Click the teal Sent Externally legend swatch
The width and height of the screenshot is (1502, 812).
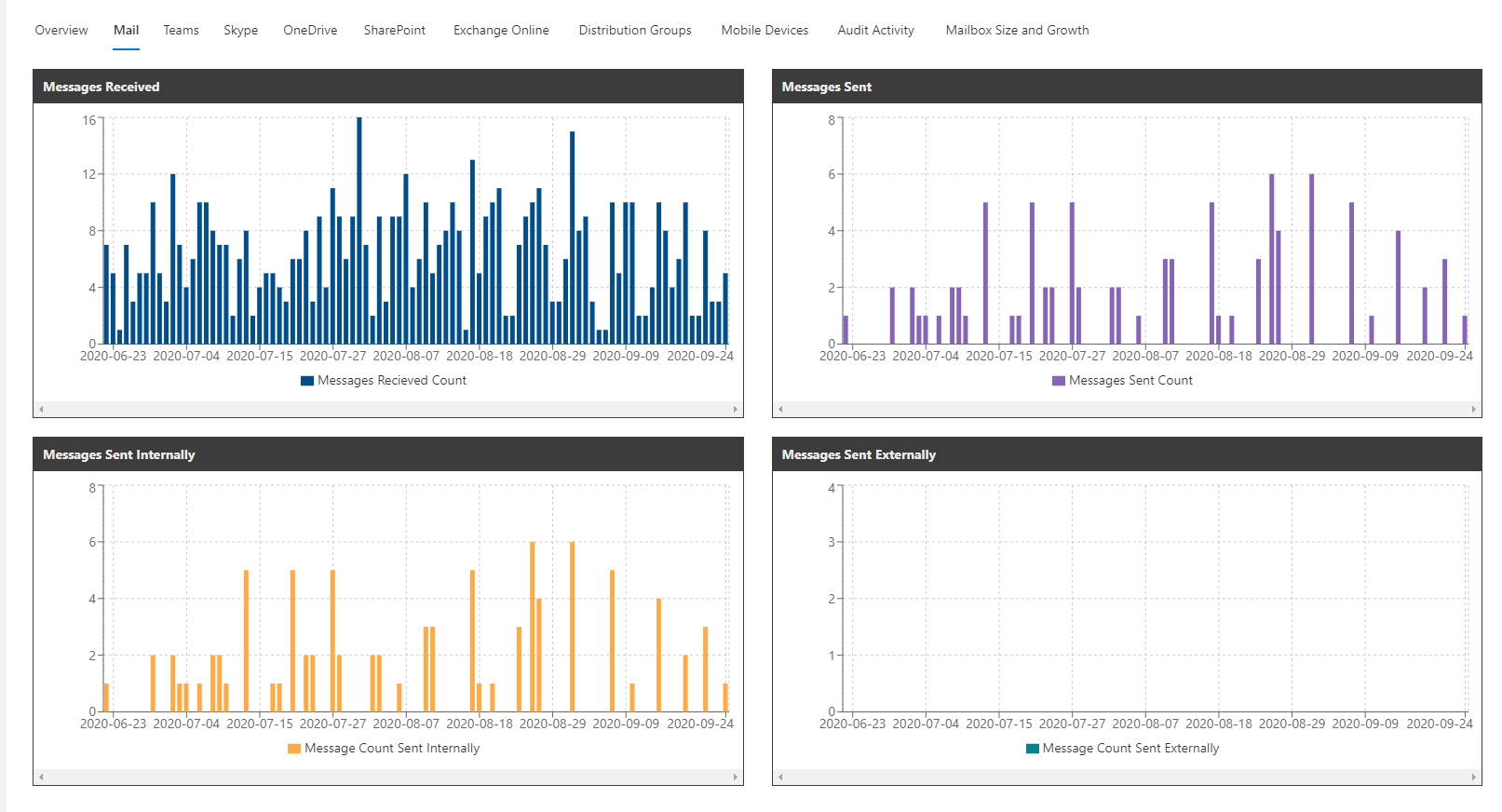[x=1032, y=749]
